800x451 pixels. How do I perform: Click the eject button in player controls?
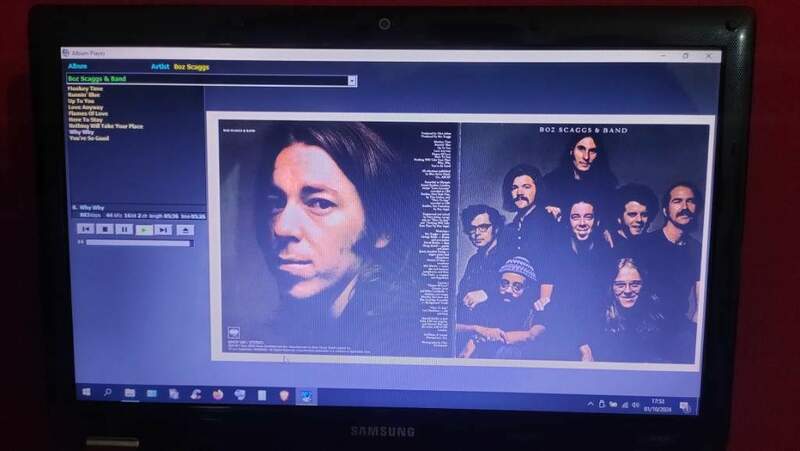point(185,230)
